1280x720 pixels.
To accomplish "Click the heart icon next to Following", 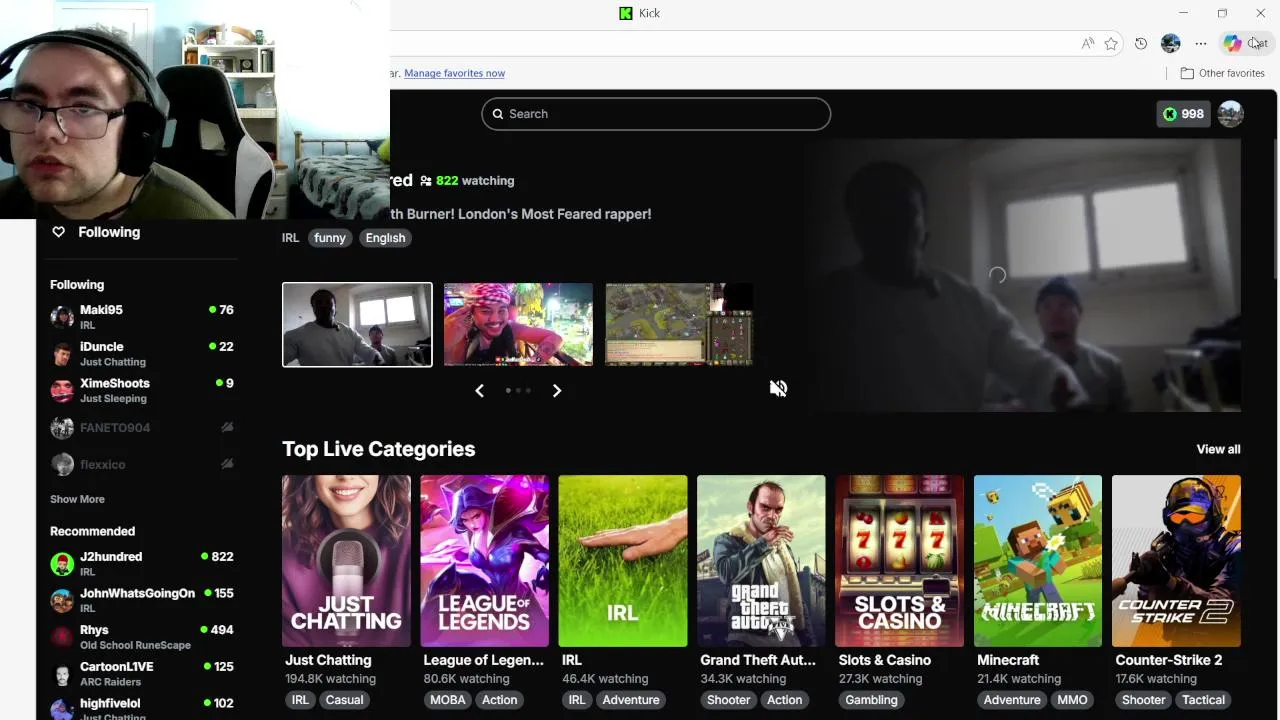I will [x=58, y=232].
